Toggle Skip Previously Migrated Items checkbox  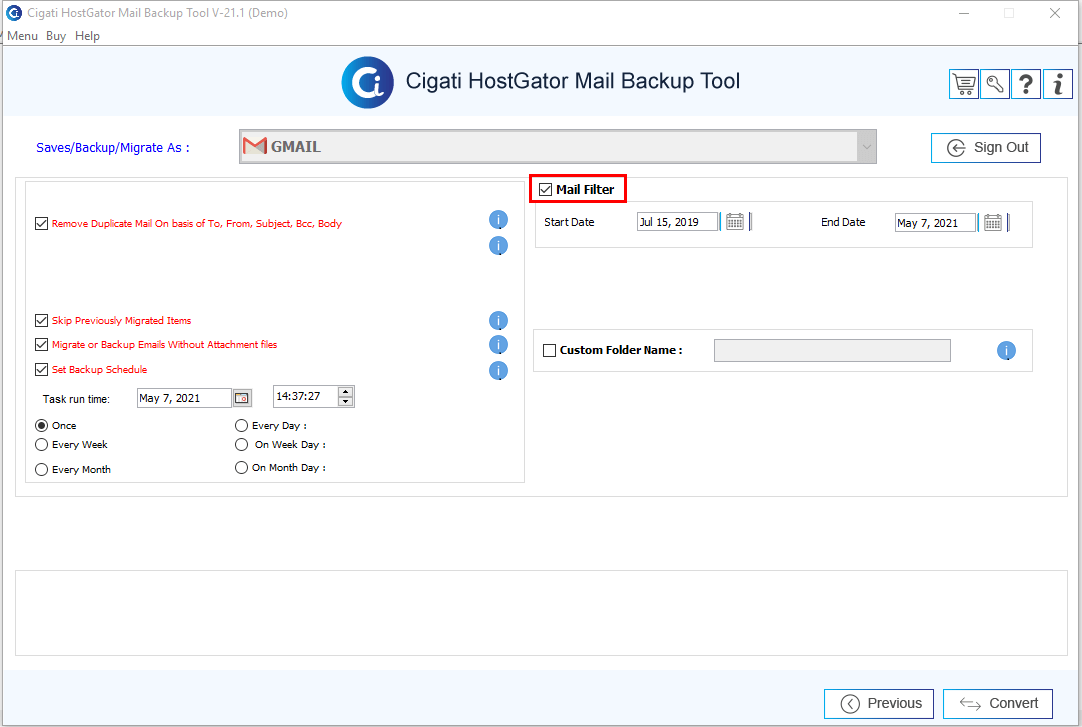[x=41, y=321]
